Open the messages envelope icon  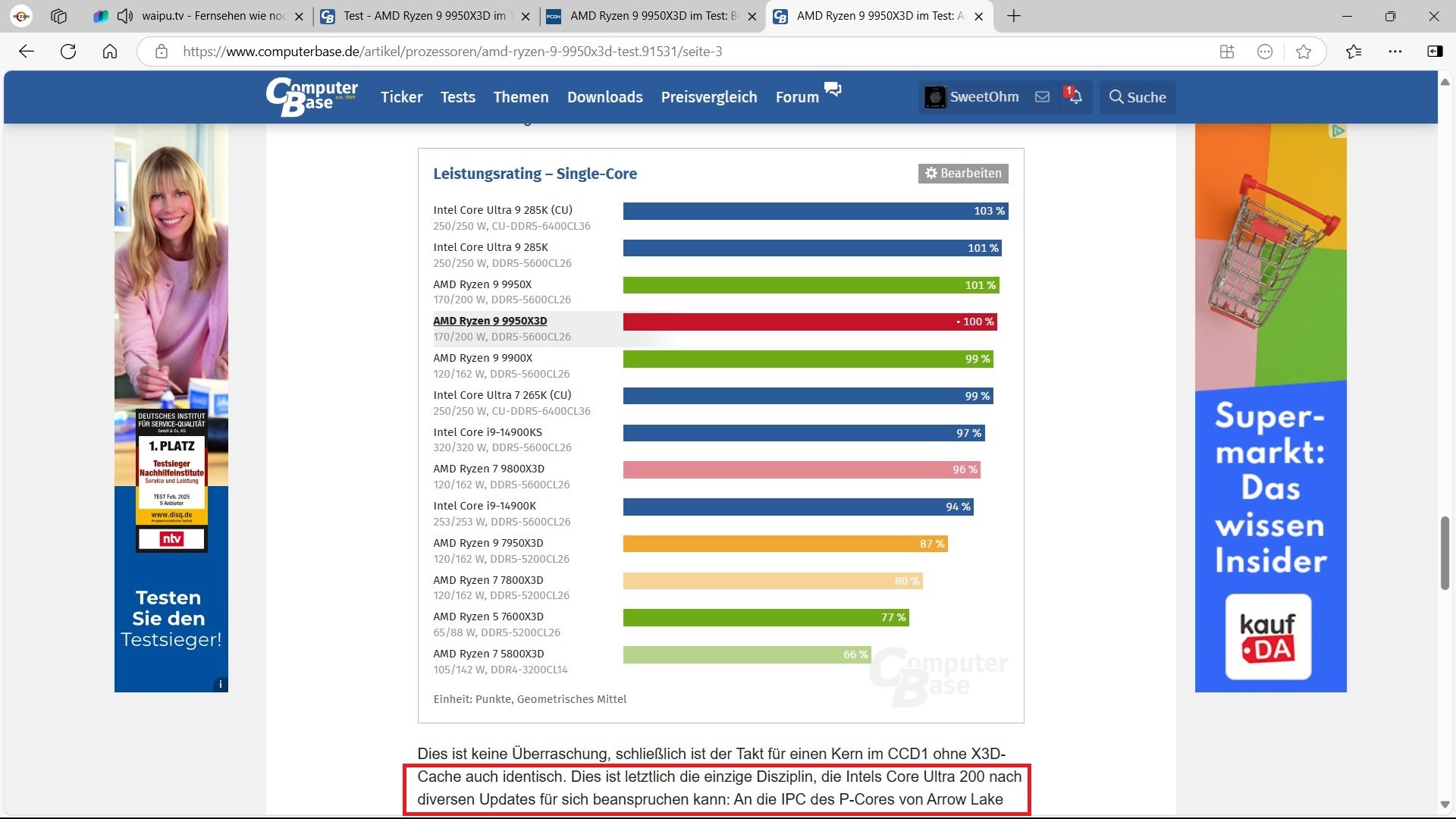(1042, 97)
